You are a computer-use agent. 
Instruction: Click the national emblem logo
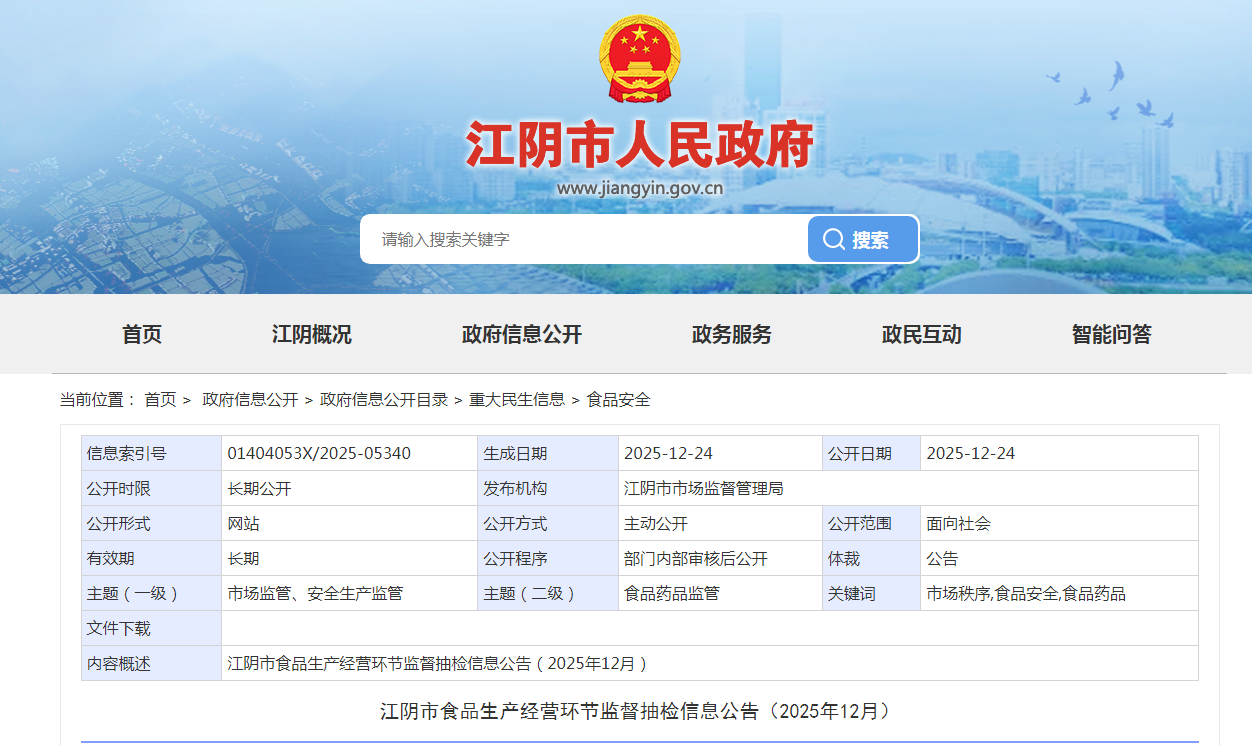point(639,58)
